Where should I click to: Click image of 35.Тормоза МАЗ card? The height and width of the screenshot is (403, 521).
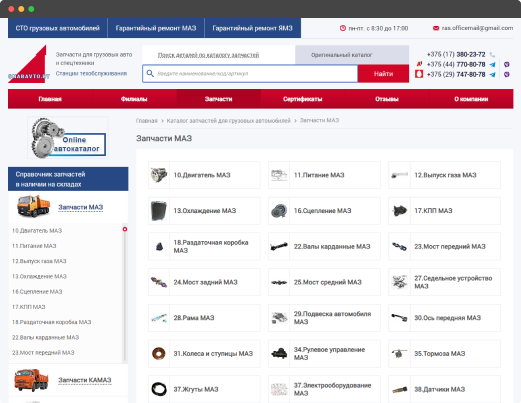[x=399, y=354]
